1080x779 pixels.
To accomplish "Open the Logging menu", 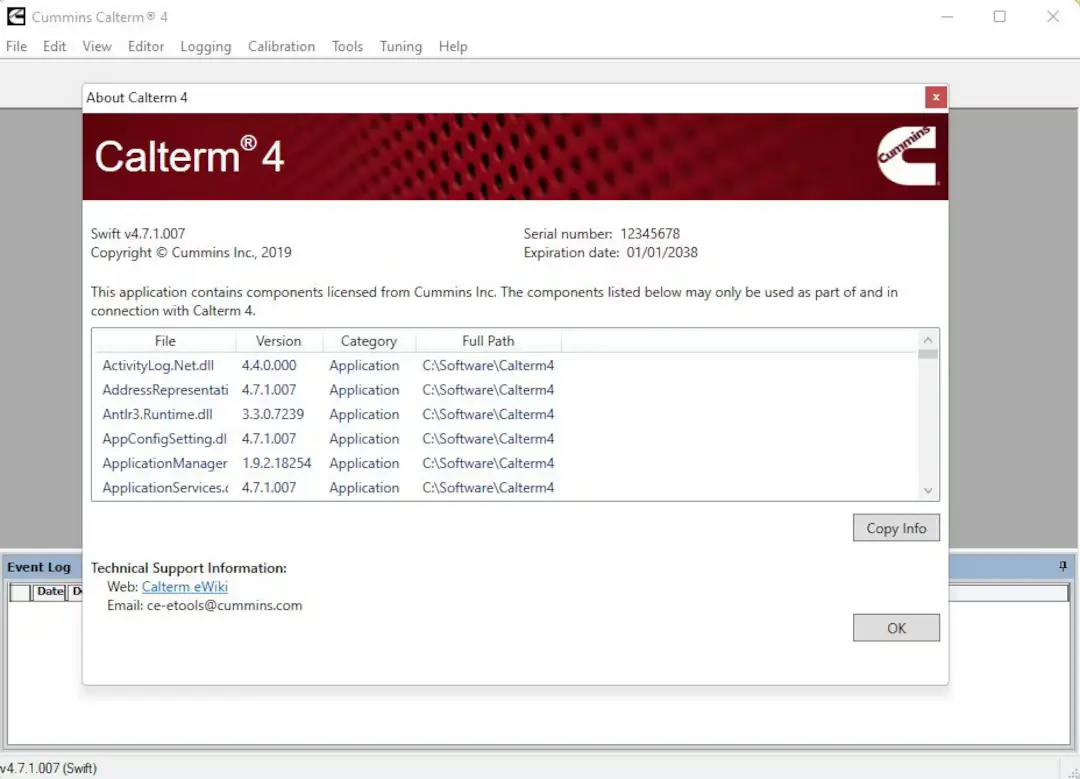I will pyautogui.click(x=205, y=46).
